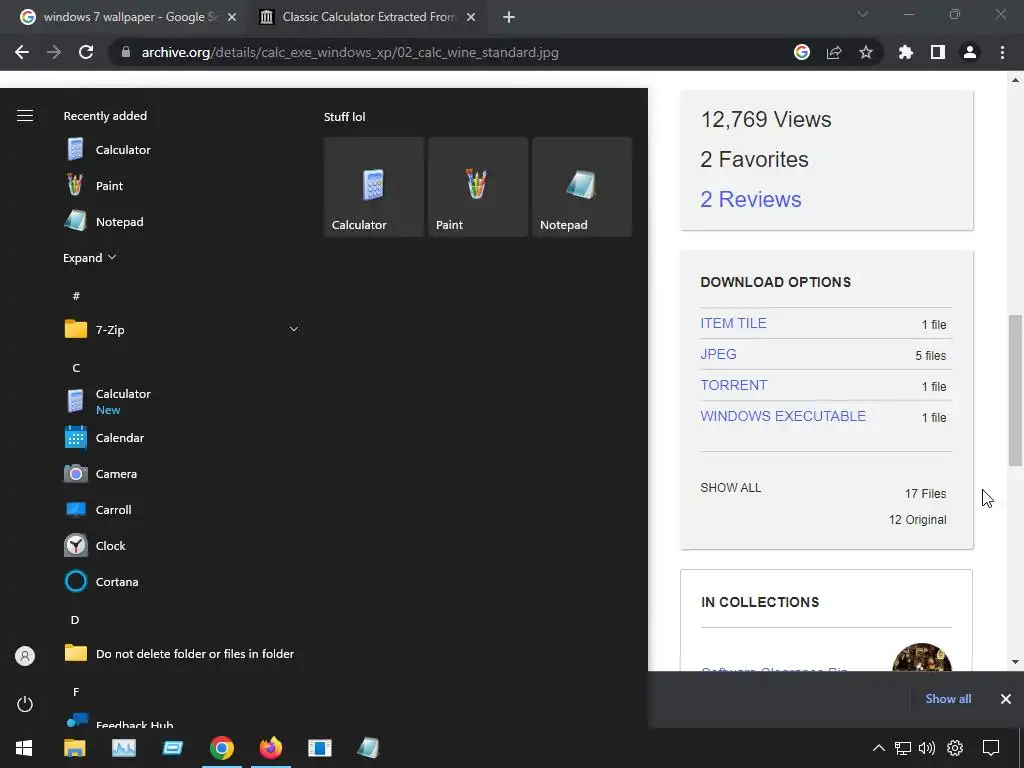Click the scrollbar down arrow
1024x768 pixels.
point(1015,662)
